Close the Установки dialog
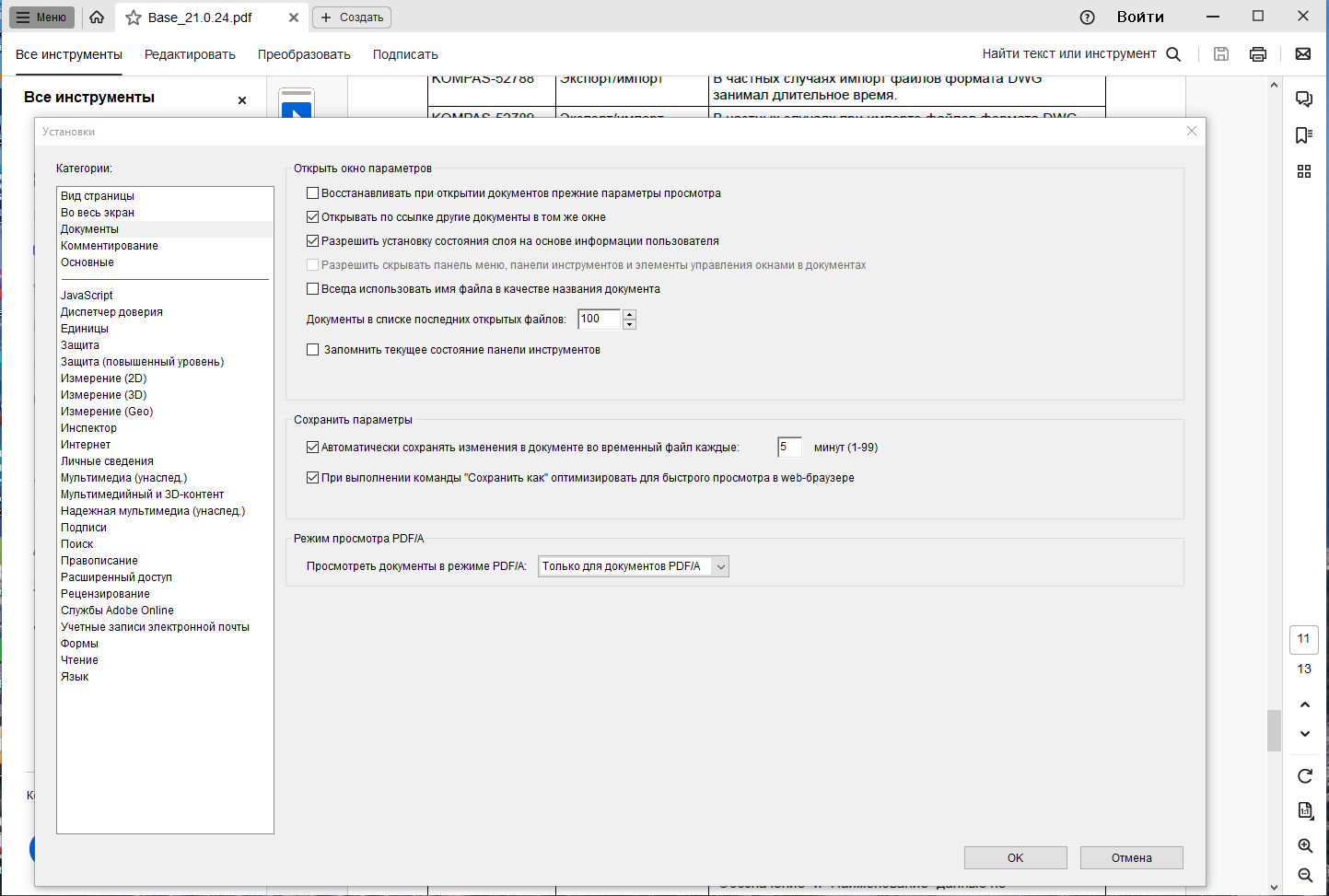The width and height of the screenshot is (1329, 896). [1192, 131]
